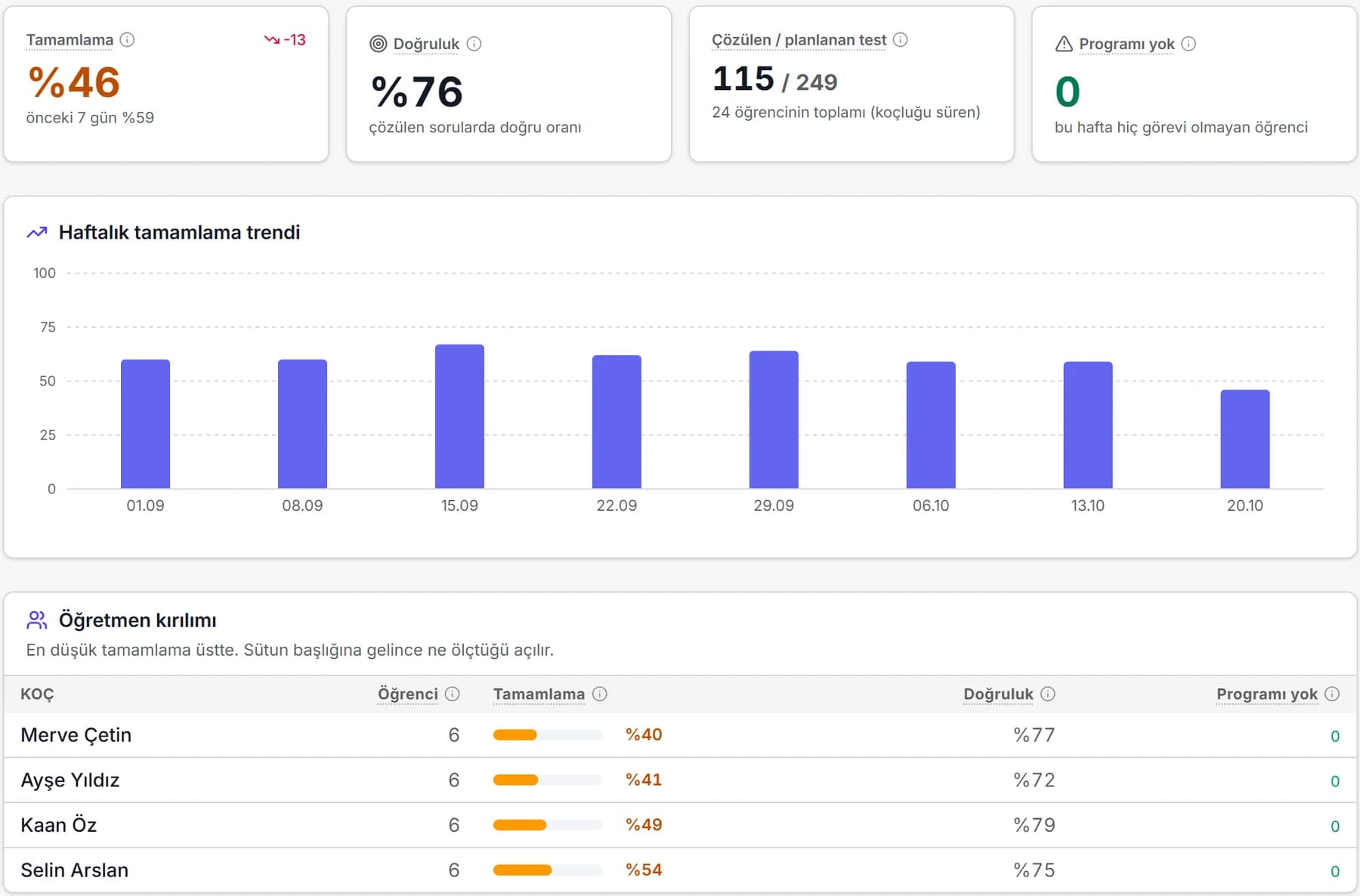The width and height of the screenshot is (1360, 896).
Task: Click info icon next to Tamamlama card title
Action: (127, 39)
